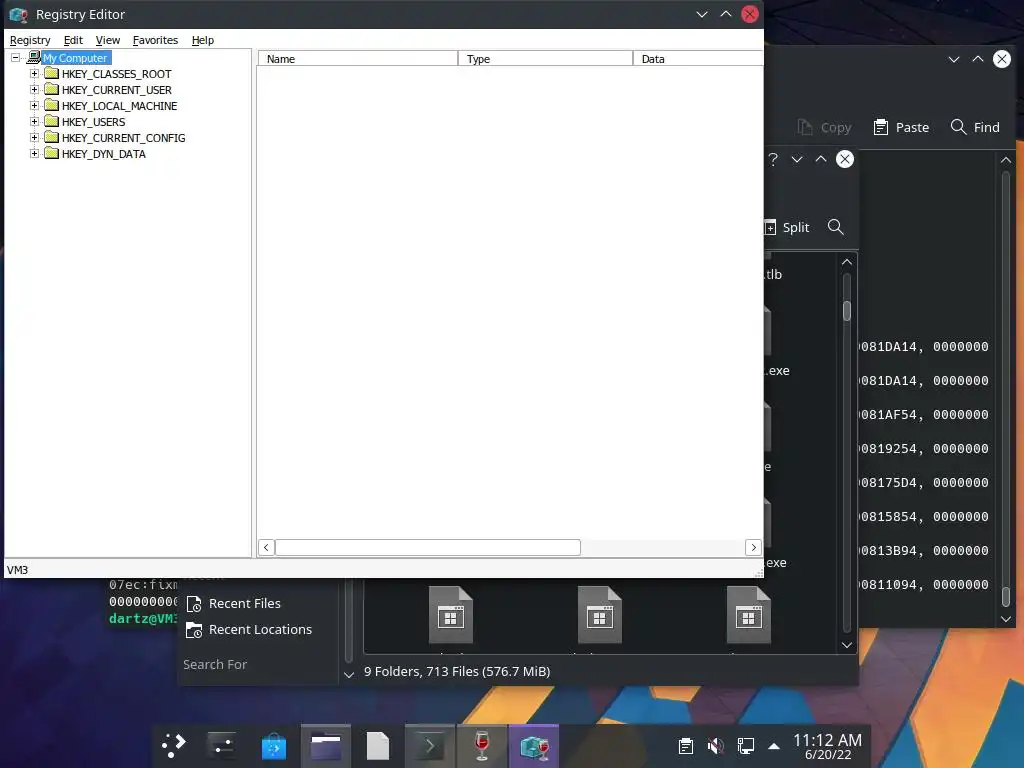Open the KDE application launcher

coord(174,745)
